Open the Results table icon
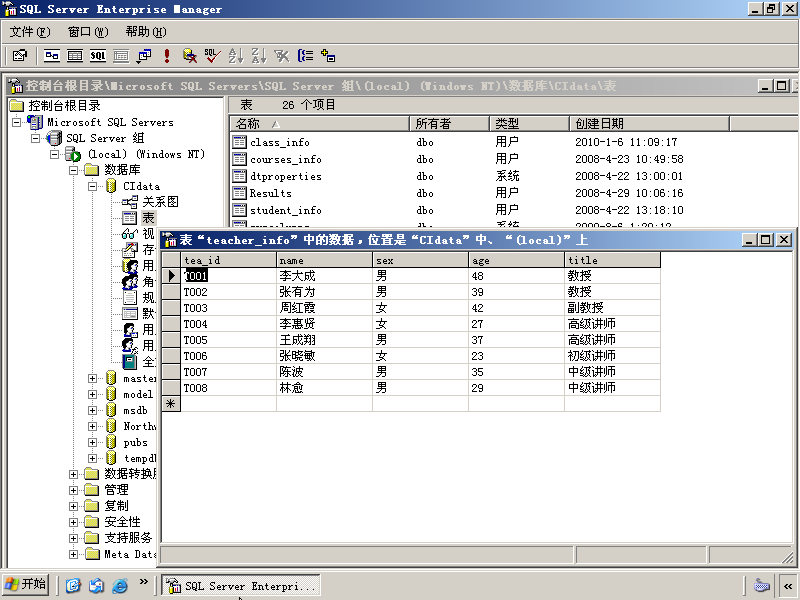Image resolution: width=800 pixels, height=600 pixels. [x=239, y=193]
